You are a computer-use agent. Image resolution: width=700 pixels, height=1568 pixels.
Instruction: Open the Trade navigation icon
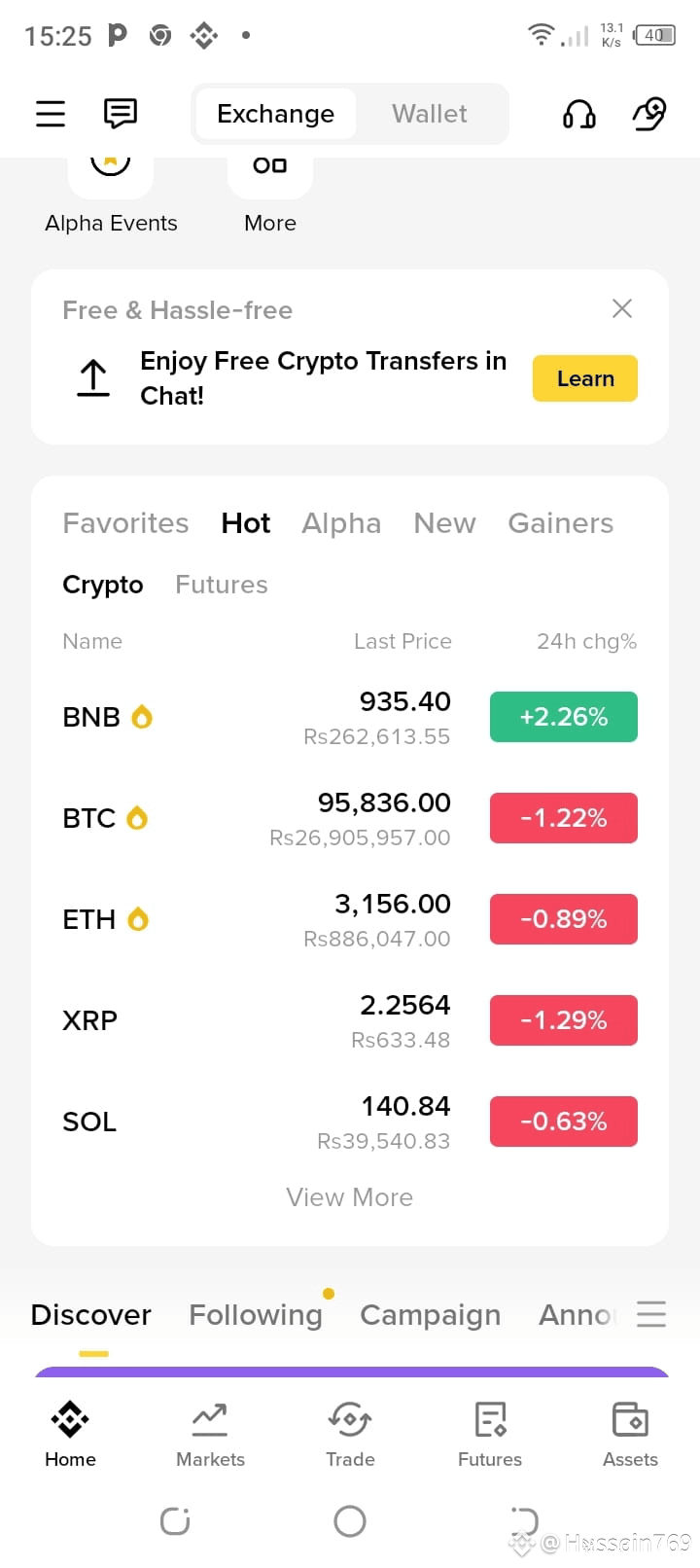[350, 1419]
